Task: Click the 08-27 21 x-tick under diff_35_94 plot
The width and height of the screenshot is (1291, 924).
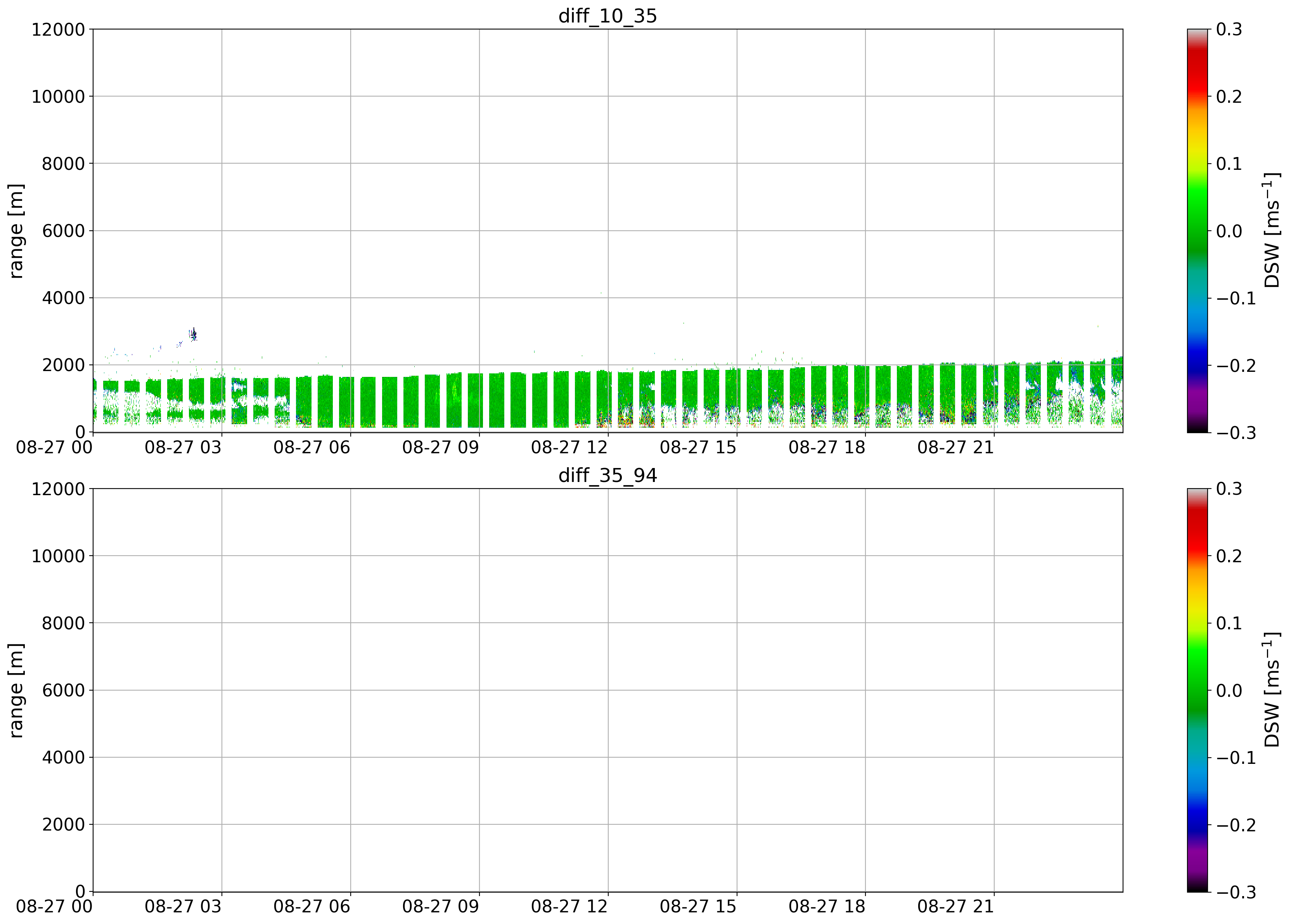Action: [956, 907]
